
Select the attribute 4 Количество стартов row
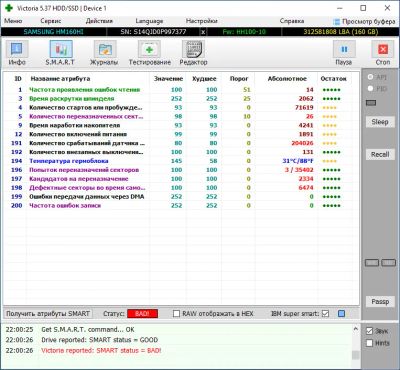click(x=181, y=108)
